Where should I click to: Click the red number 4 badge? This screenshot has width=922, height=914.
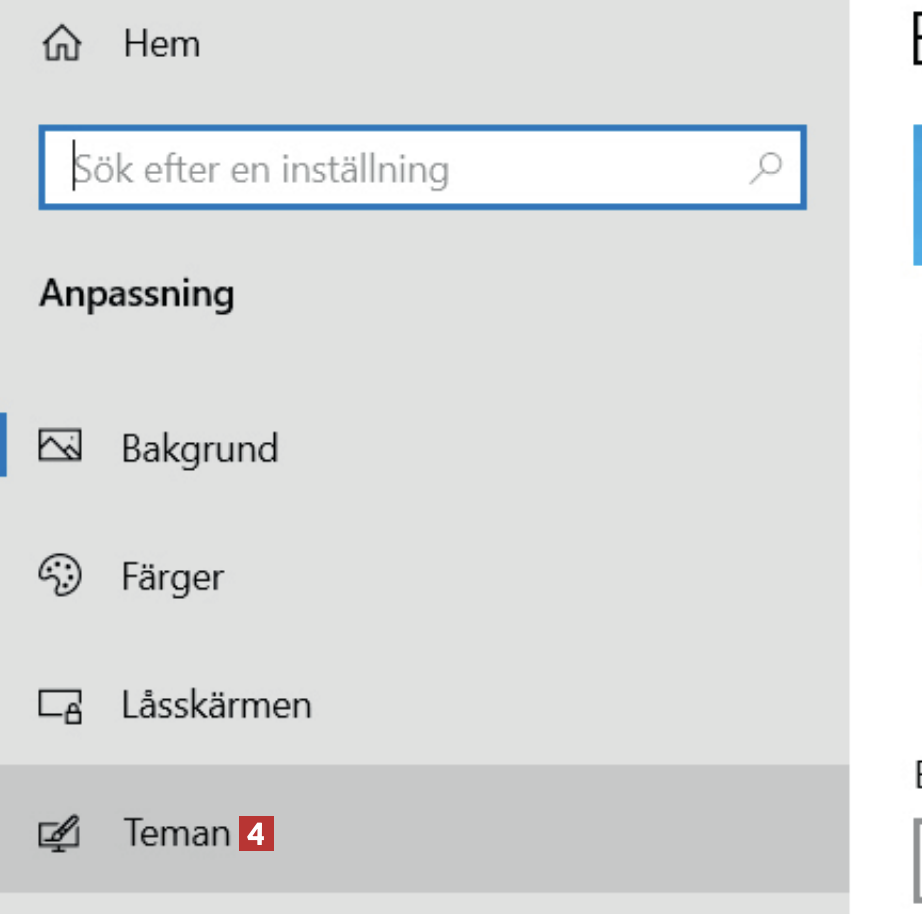tap(256, 834)
